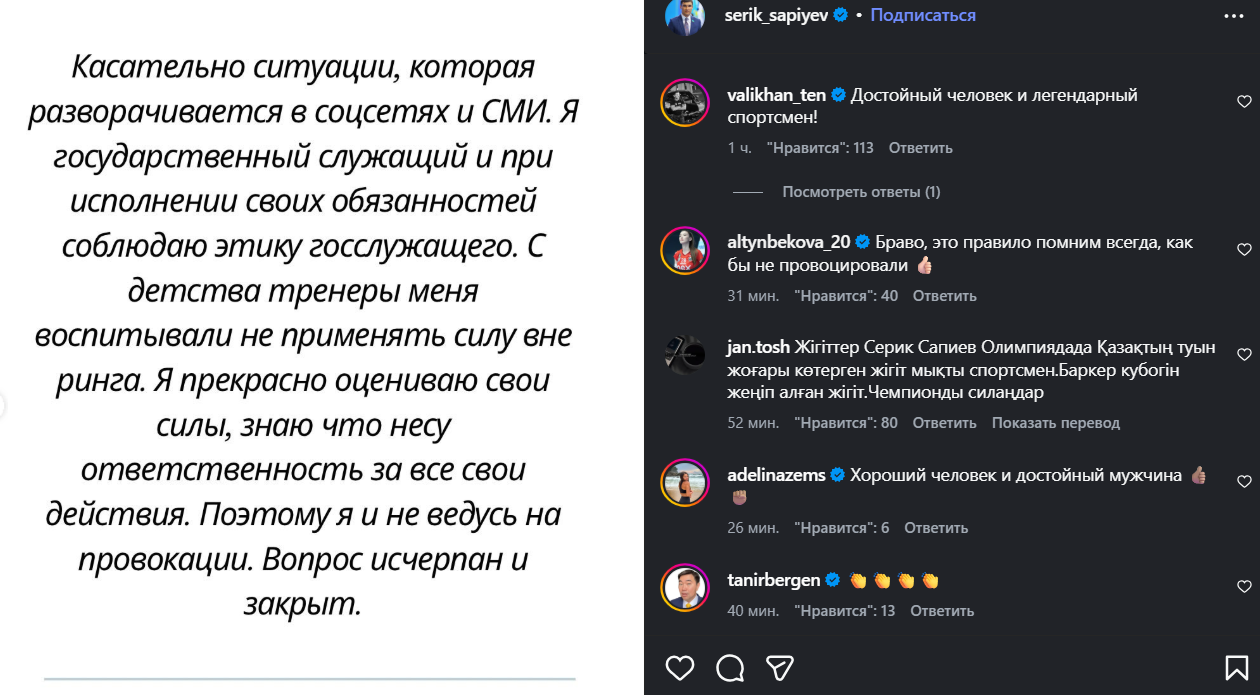Share the post via paper plane icon
This screenshot has width=1260, height=695.
tap(779, 667)
